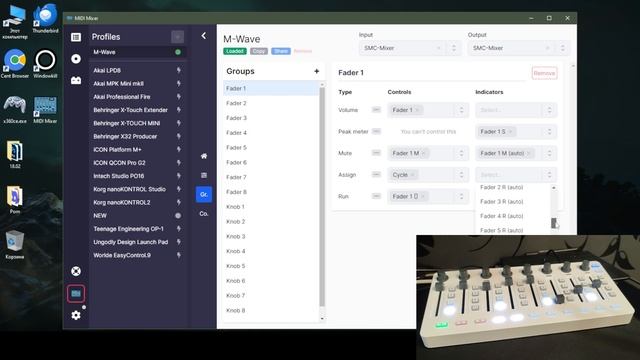Viewport: 640px width, 360px height.
Task: Switch to the Gr. tab in the strip
Action: [204, 194]
